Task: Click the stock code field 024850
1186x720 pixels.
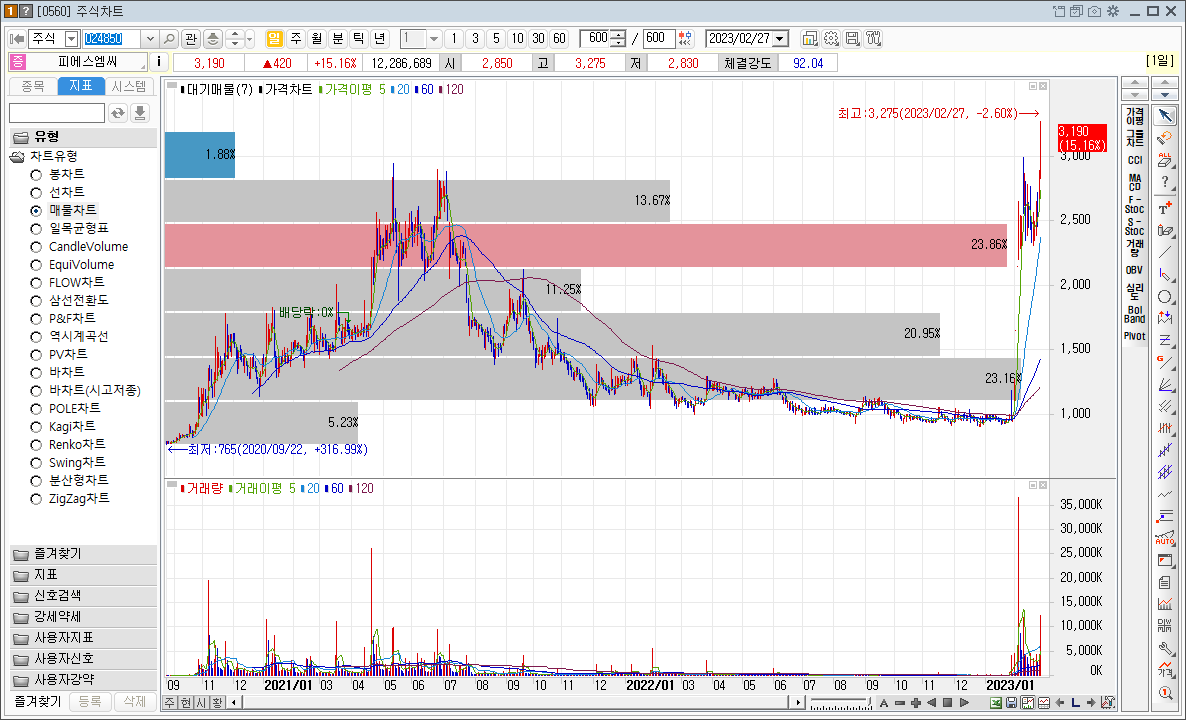Action: click(112, 39)
